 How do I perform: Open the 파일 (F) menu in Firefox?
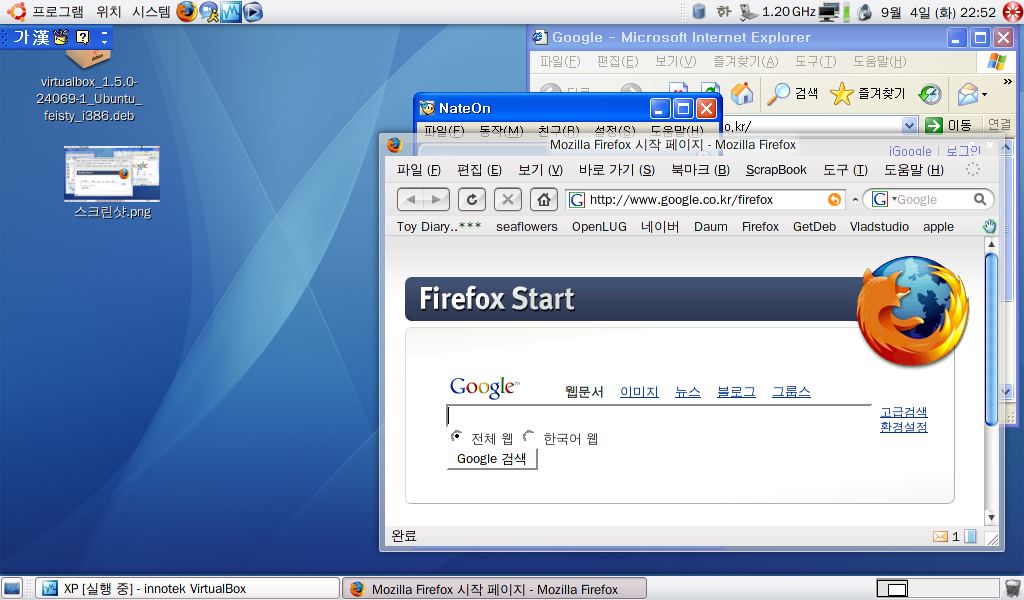(x=419, y=170)
